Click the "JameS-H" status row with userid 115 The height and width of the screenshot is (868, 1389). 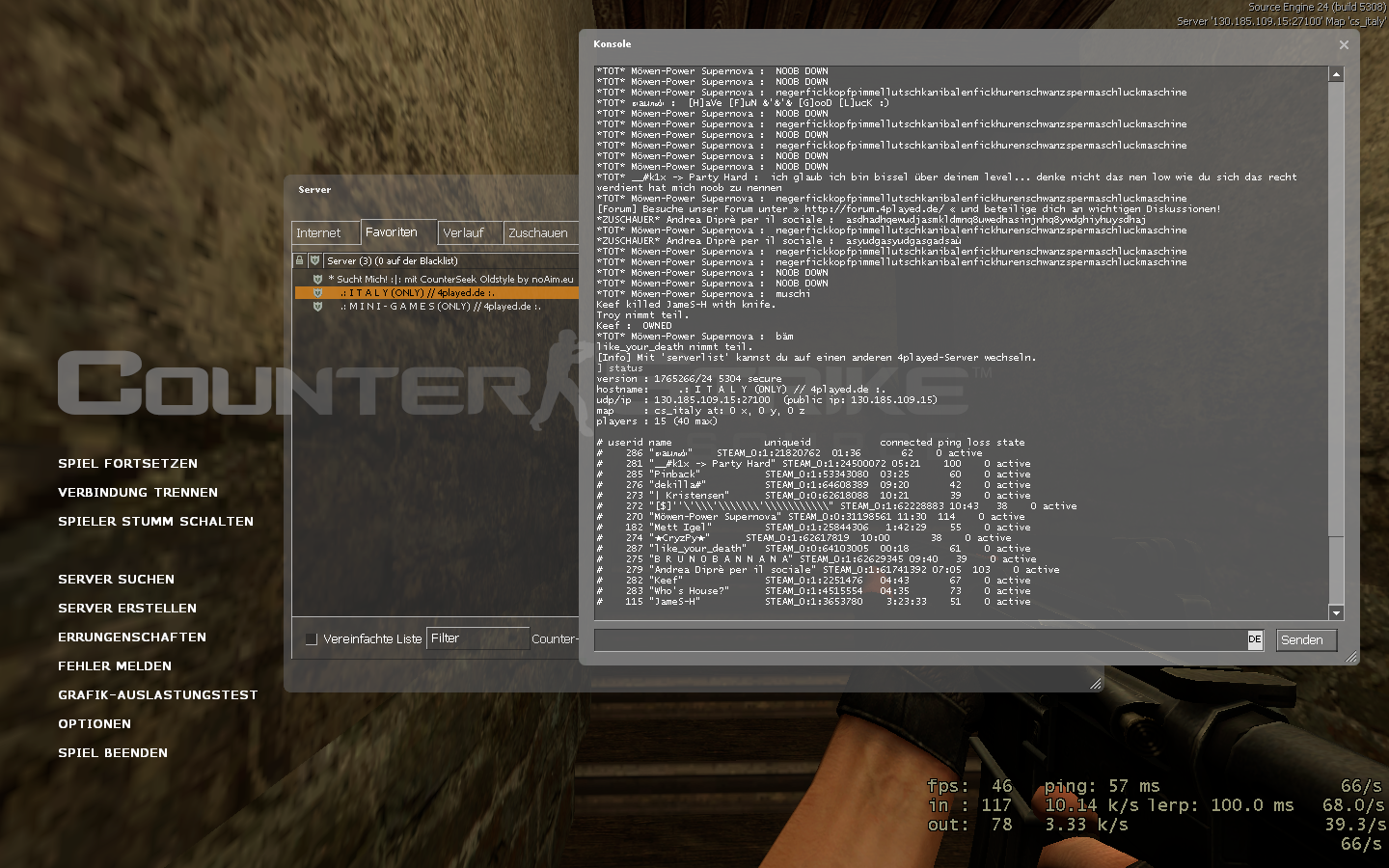pos(813,602)
